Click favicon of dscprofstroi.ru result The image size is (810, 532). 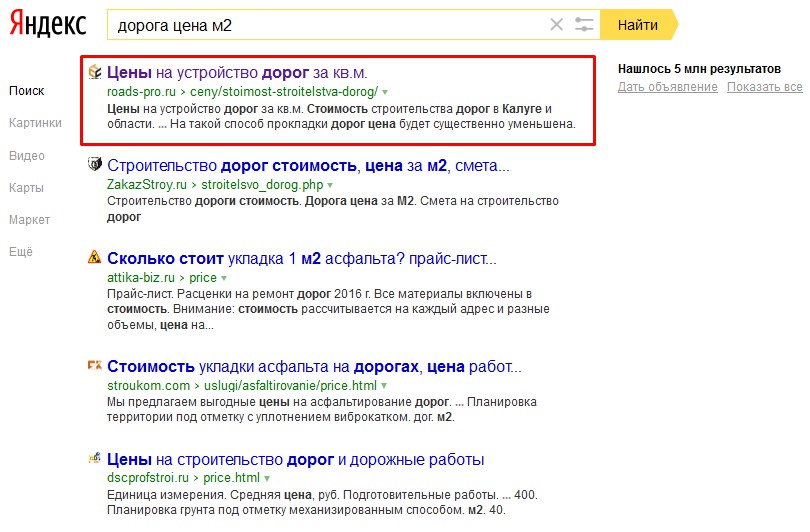(x=95, y=458)
